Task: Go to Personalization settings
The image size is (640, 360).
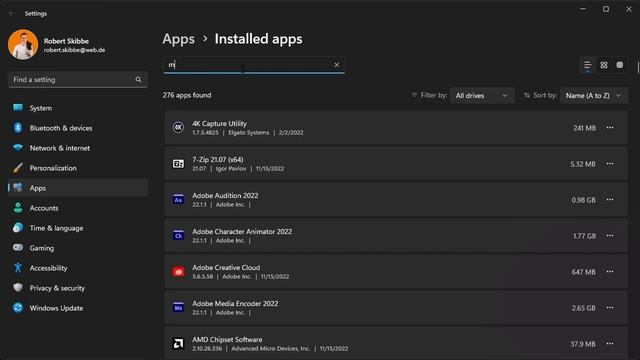Action: pos(78,168)
